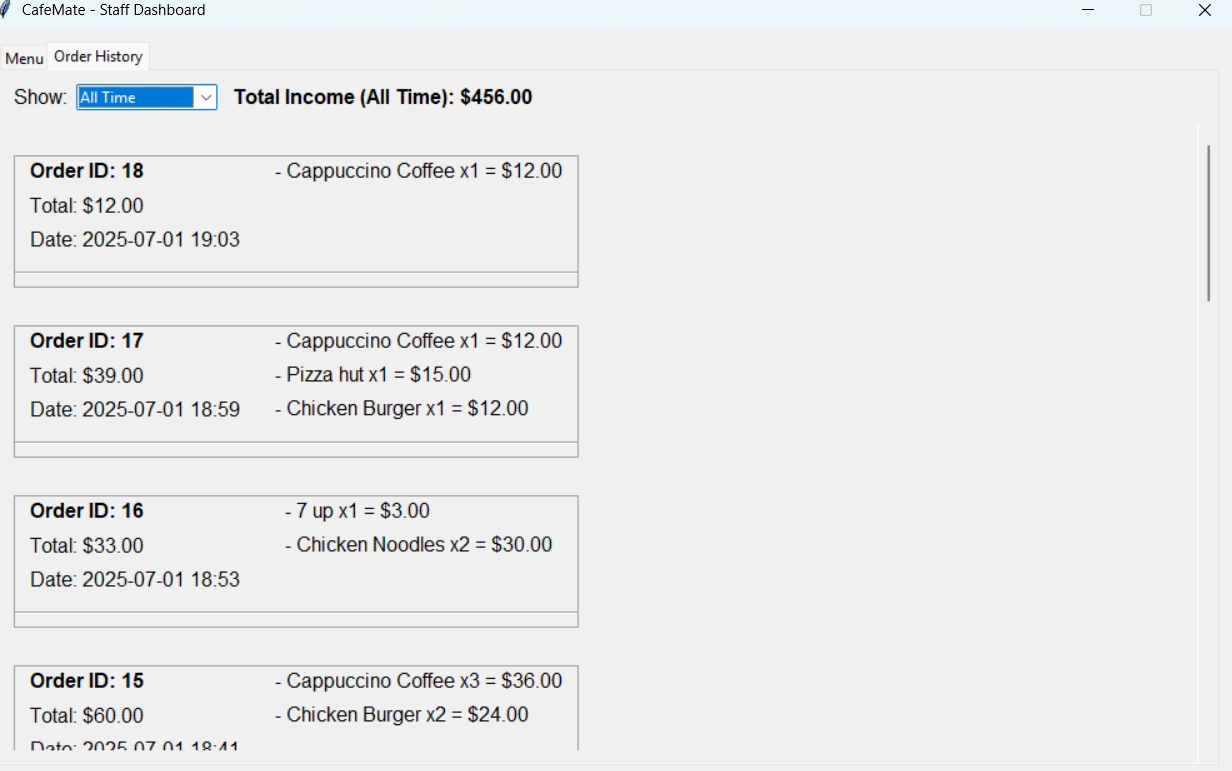
Task: Click the Chicken Burger x1 = $12.00 item
Action: pos(401,409)
